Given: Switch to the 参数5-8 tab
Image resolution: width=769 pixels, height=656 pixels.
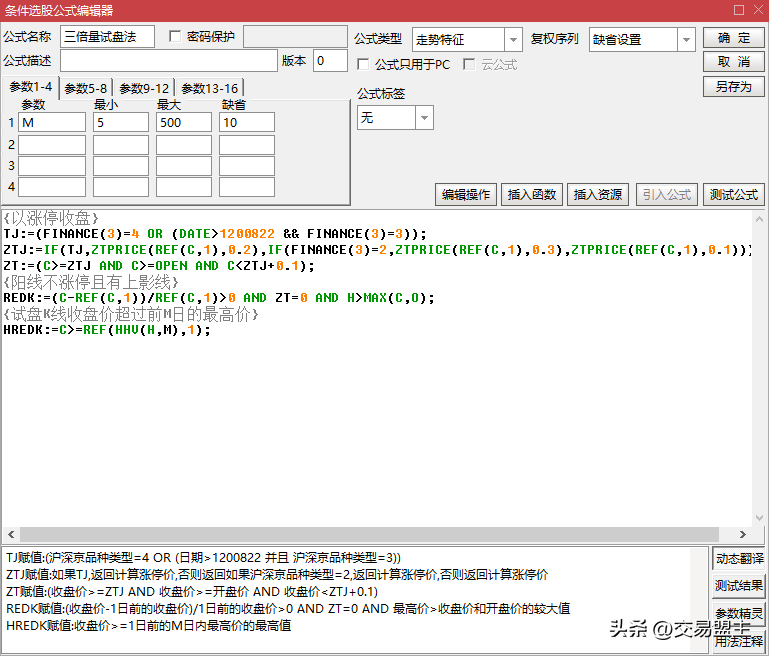Looking at the screenshot, I should point(86,89).
